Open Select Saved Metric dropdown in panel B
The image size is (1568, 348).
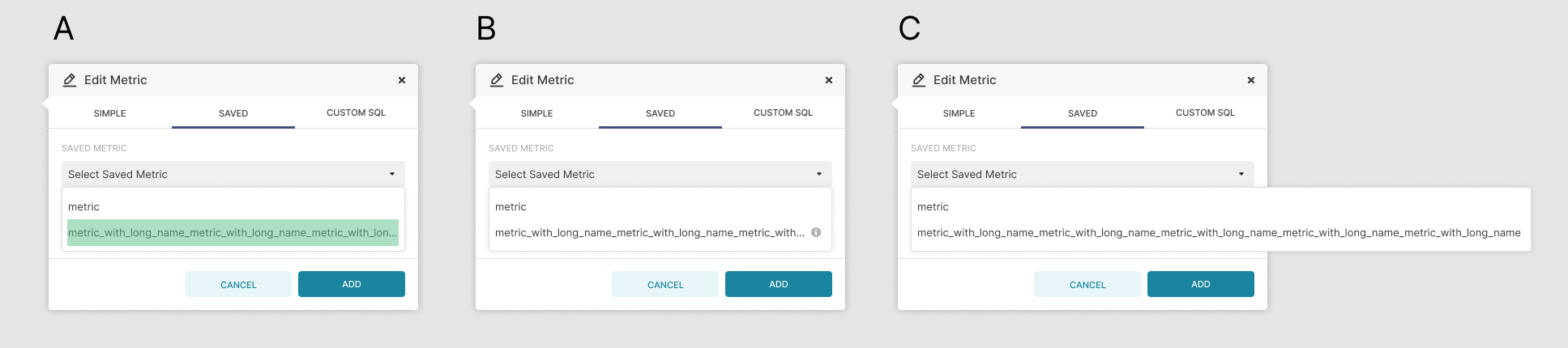coord(660,174)
